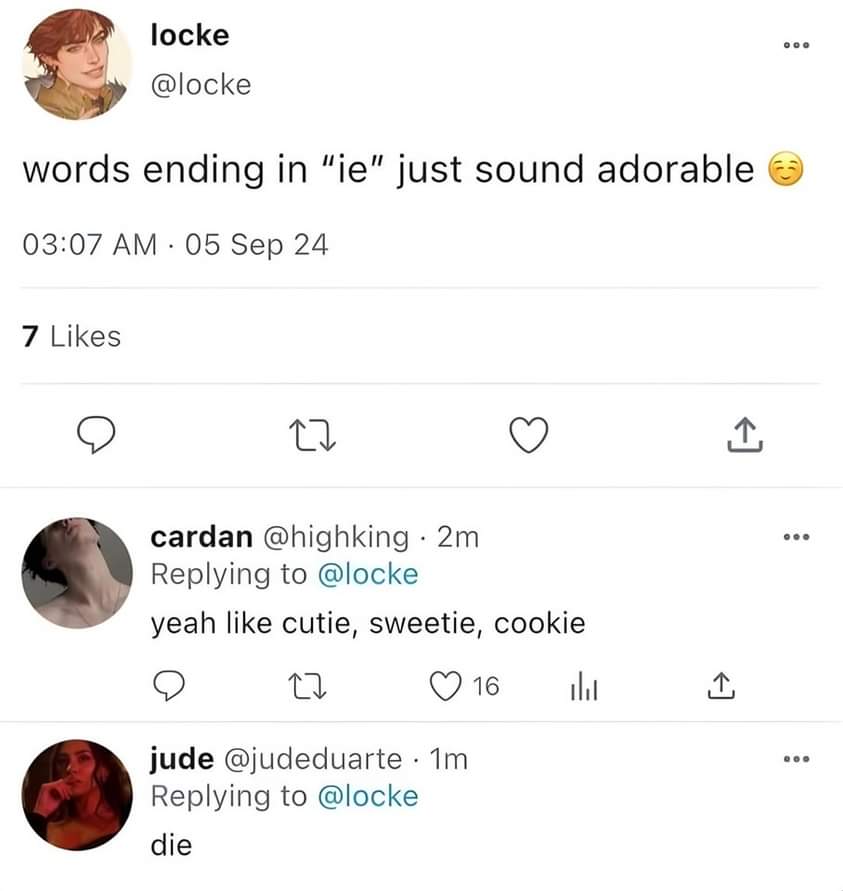Open @locke link in jude's reply

coord(368,796)
